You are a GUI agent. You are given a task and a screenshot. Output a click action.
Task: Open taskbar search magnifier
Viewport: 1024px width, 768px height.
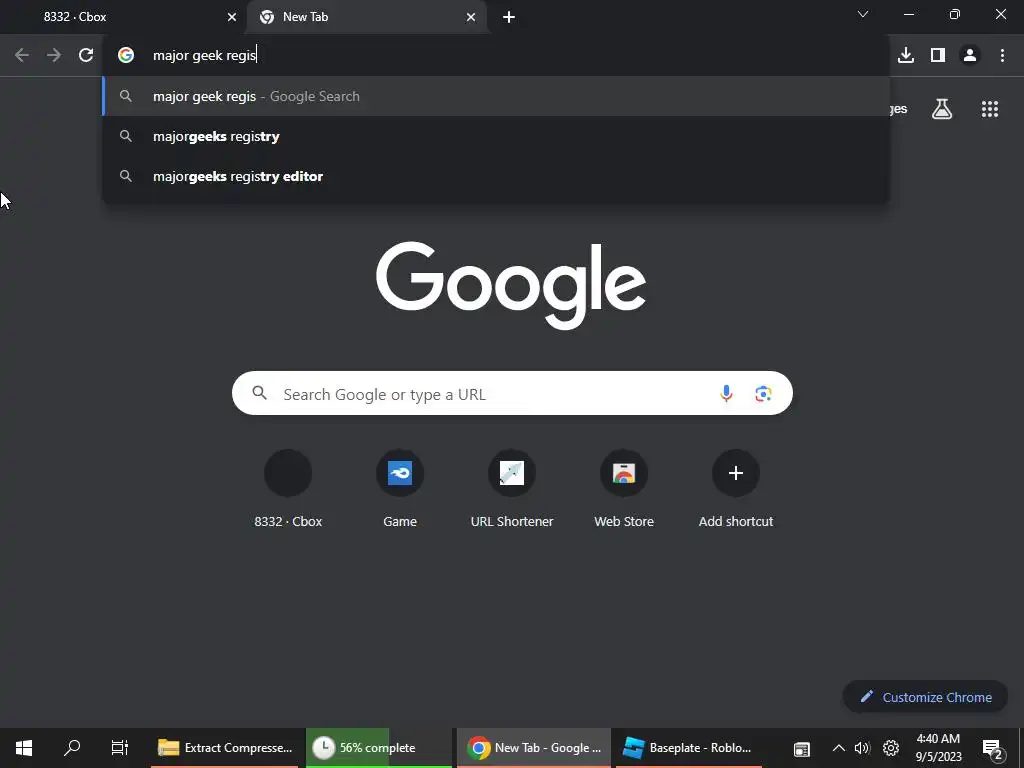click(72, 748)
